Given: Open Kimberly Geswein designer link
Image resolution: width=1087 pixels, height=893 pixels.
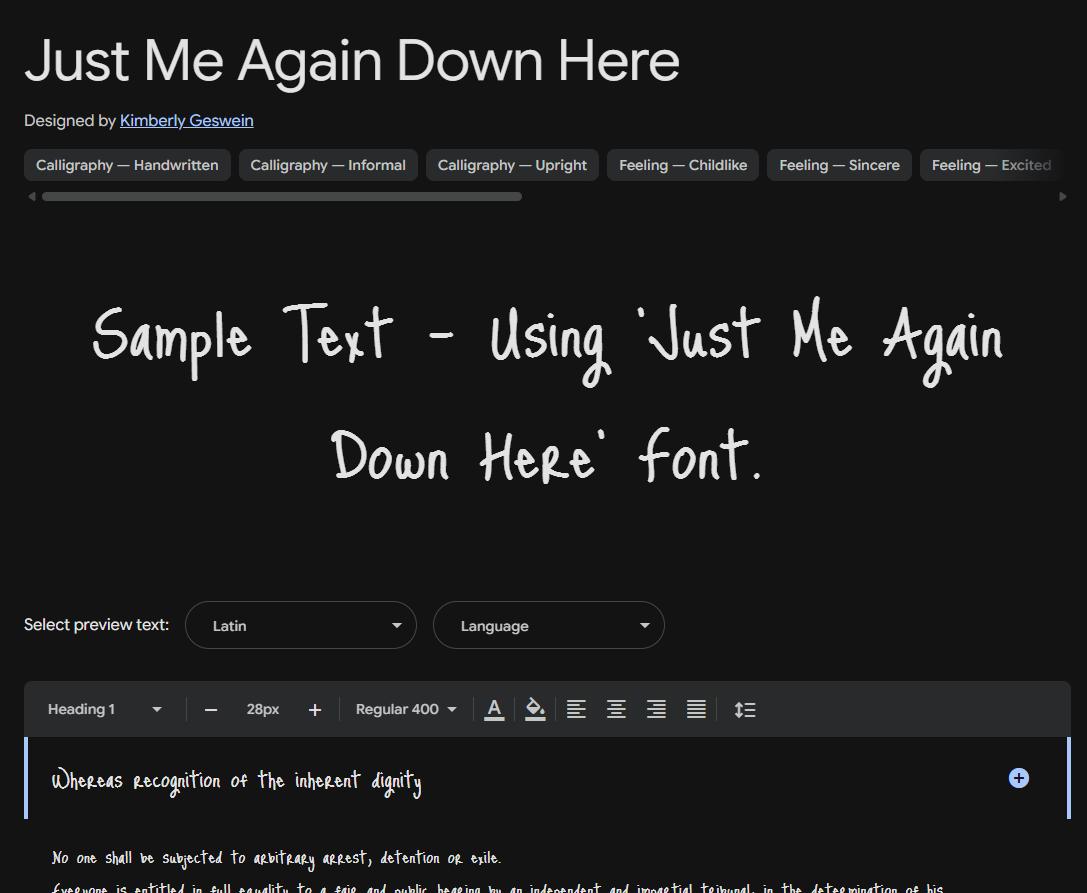Looking at the screenshot, I should [186, 121].
